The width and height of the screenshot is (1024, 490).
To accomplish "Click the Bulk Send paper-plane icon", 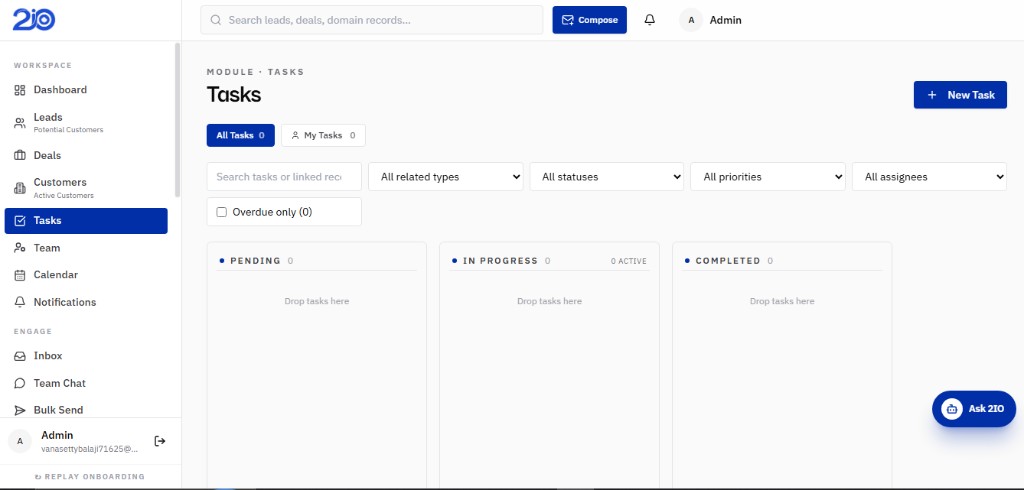I will click(x=20, y=410).
